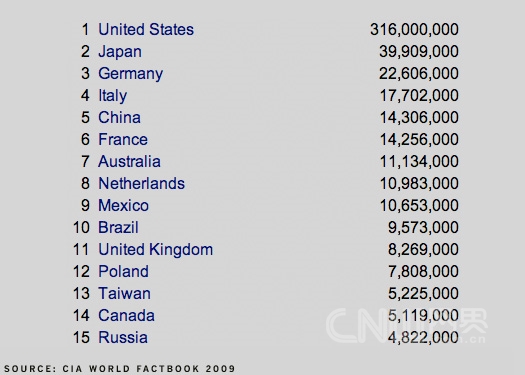Click the Brazil link
The height and width of the screenshot is (375, 525).
(118, 228)
